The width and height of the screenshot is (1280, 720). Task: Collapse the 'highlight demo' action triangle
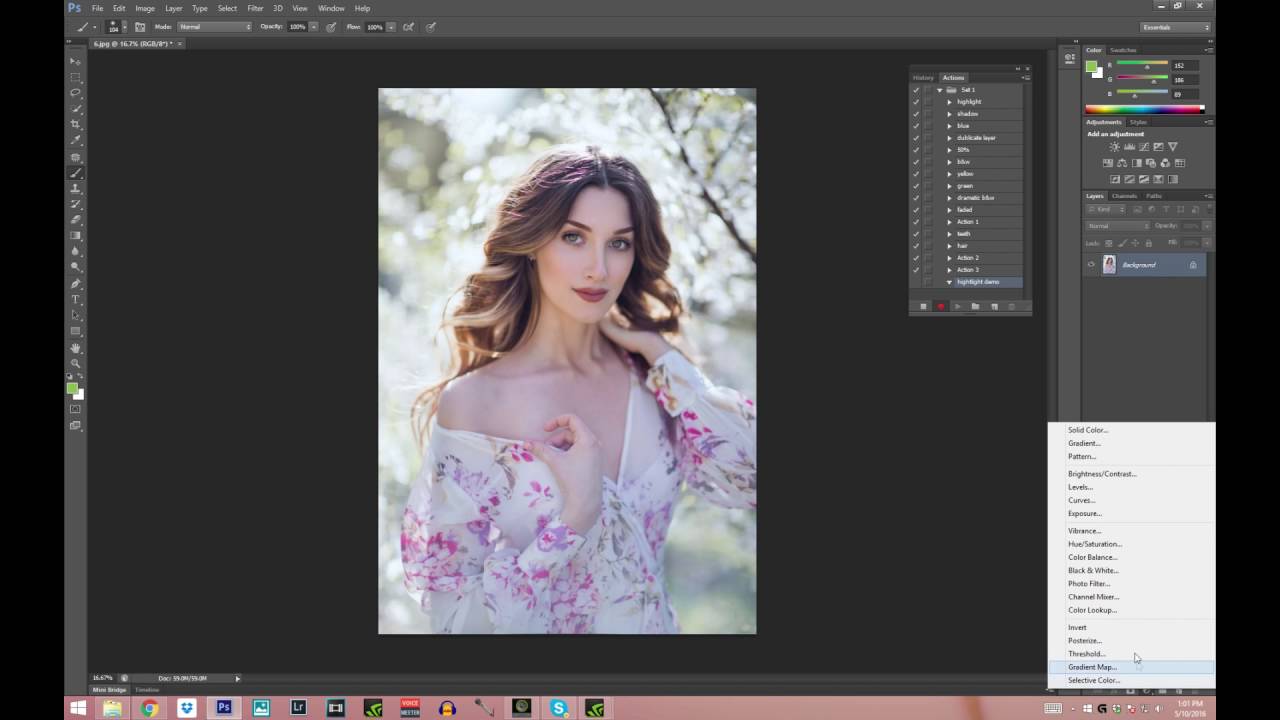pos(949,282)
